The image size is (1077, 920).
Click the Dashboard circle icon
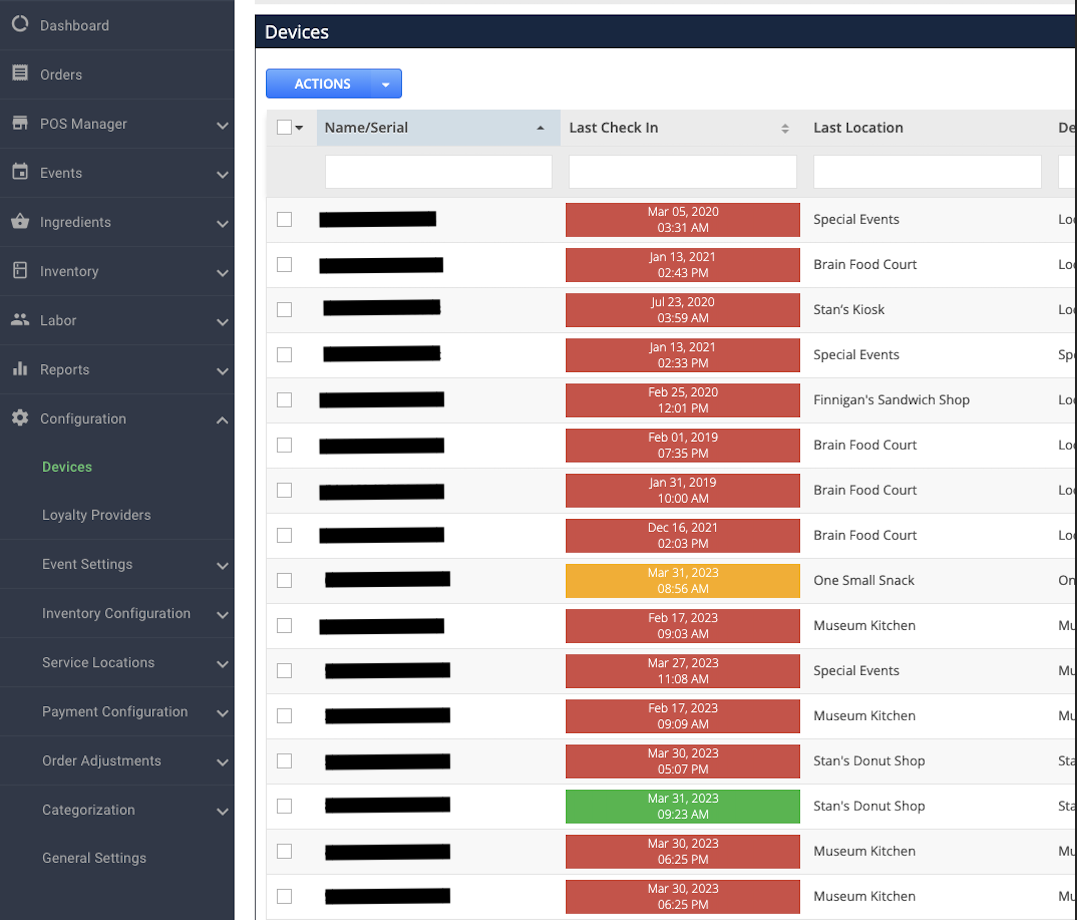[20, 24]
